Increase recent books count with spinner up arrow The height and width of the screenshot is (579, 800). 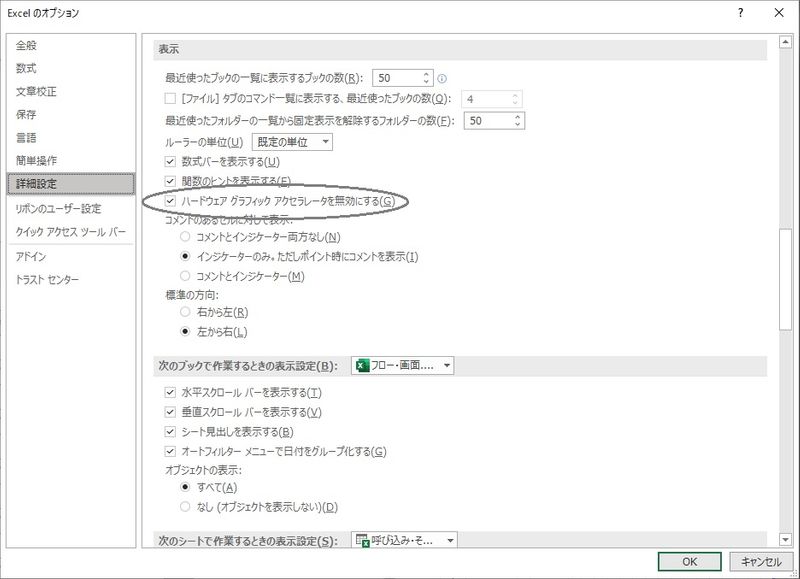[x=426, y=73]
